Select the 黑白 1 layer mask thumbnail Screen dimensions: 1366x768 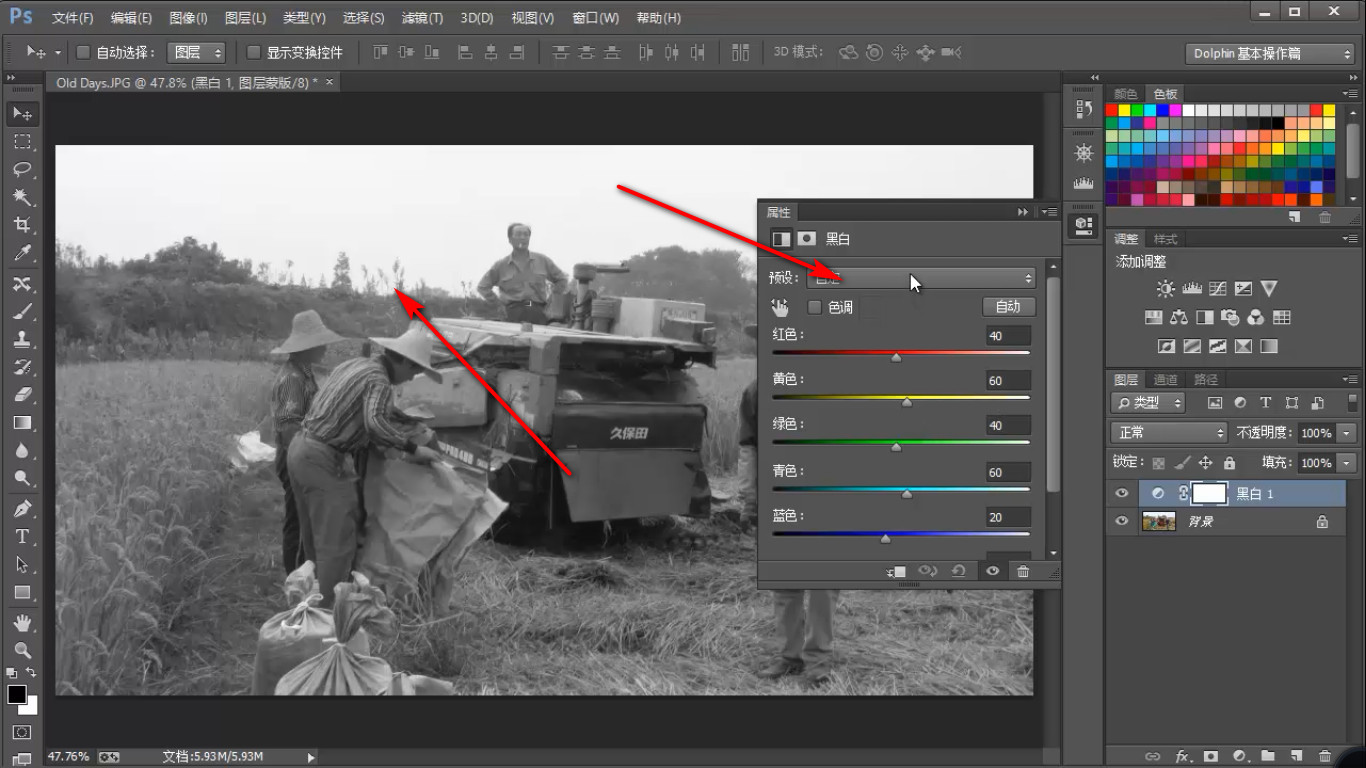click(1210, 493)
